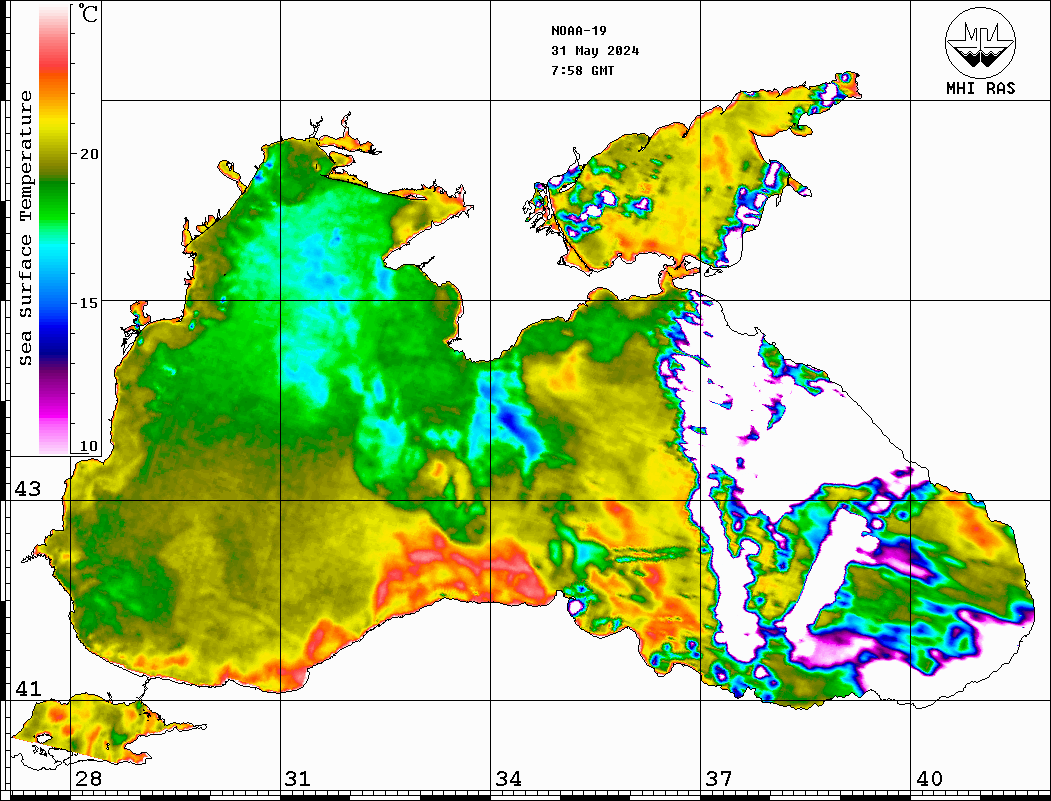The height and width of the screenshot is (801, 1051).
Task: Click the 'NOAA-19' satellite label
Action: click(579, 31)
